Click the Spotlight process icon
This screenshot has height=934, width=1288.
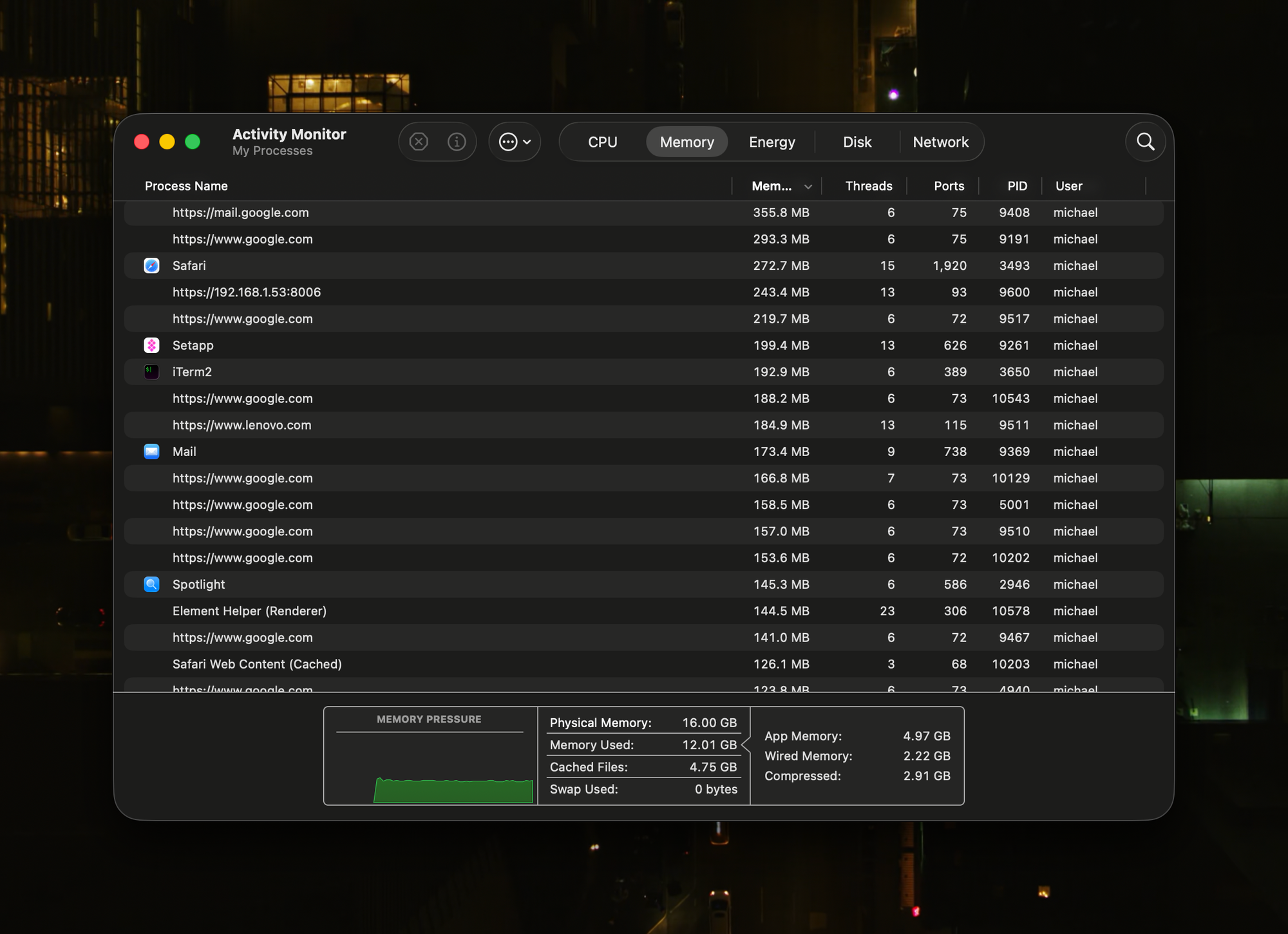(151, 584)
